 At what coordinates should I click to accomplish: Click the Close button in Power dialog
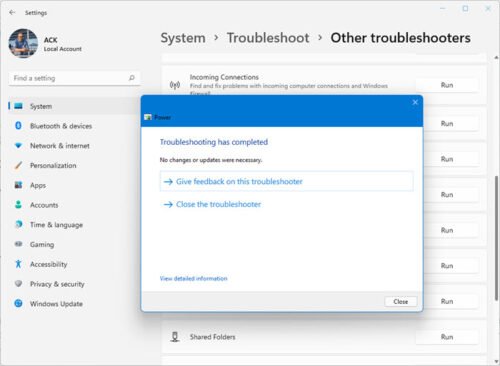(x=401, y=301)
